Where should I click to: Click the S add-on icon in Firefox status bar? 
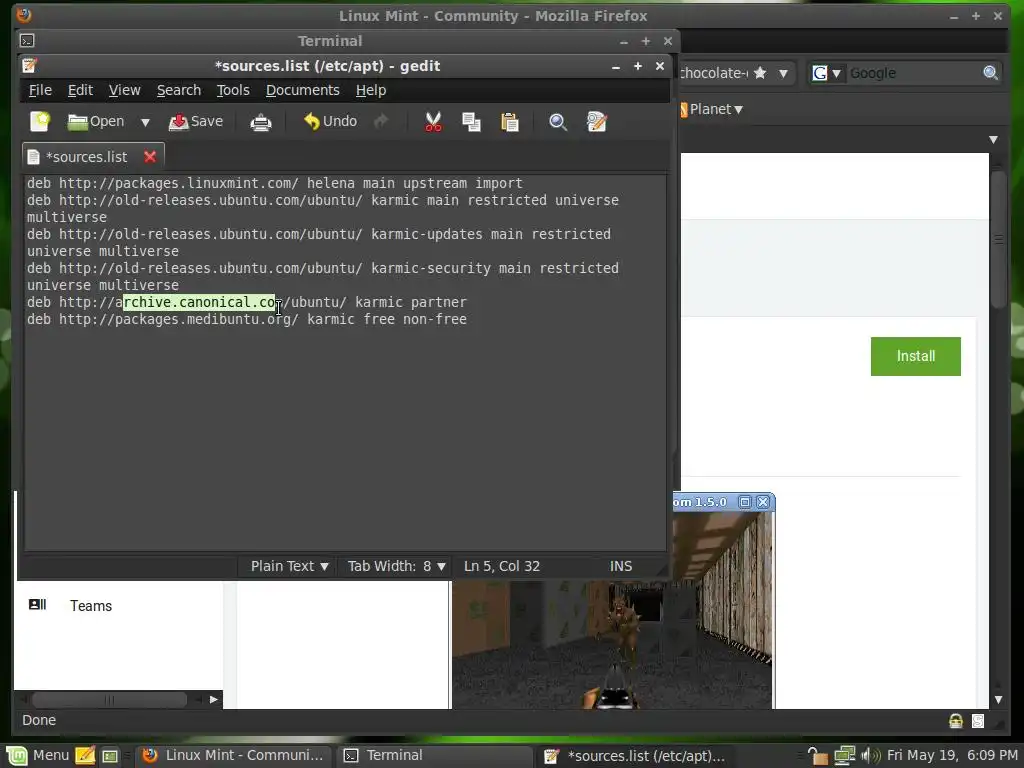(x=978, y=720)
